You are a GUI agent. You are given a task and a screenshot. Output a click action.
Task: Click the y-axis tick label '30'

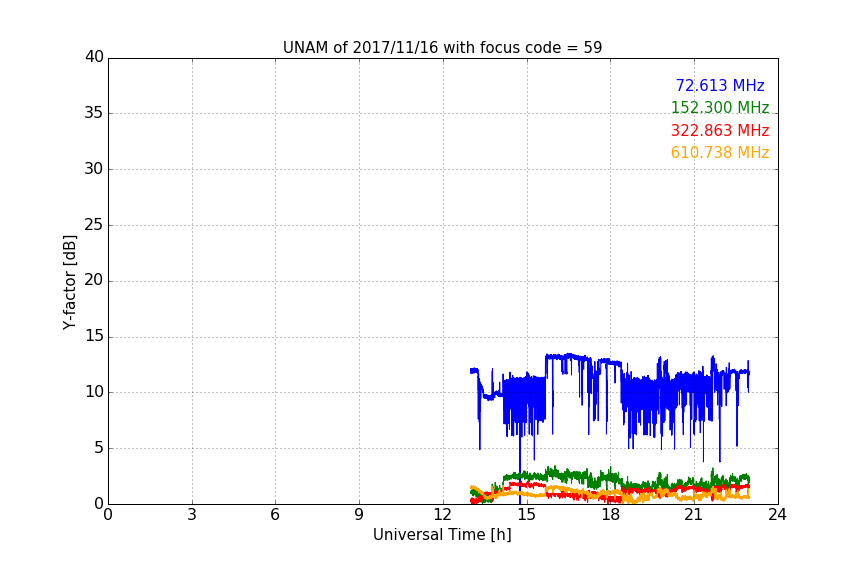[94, 169]
